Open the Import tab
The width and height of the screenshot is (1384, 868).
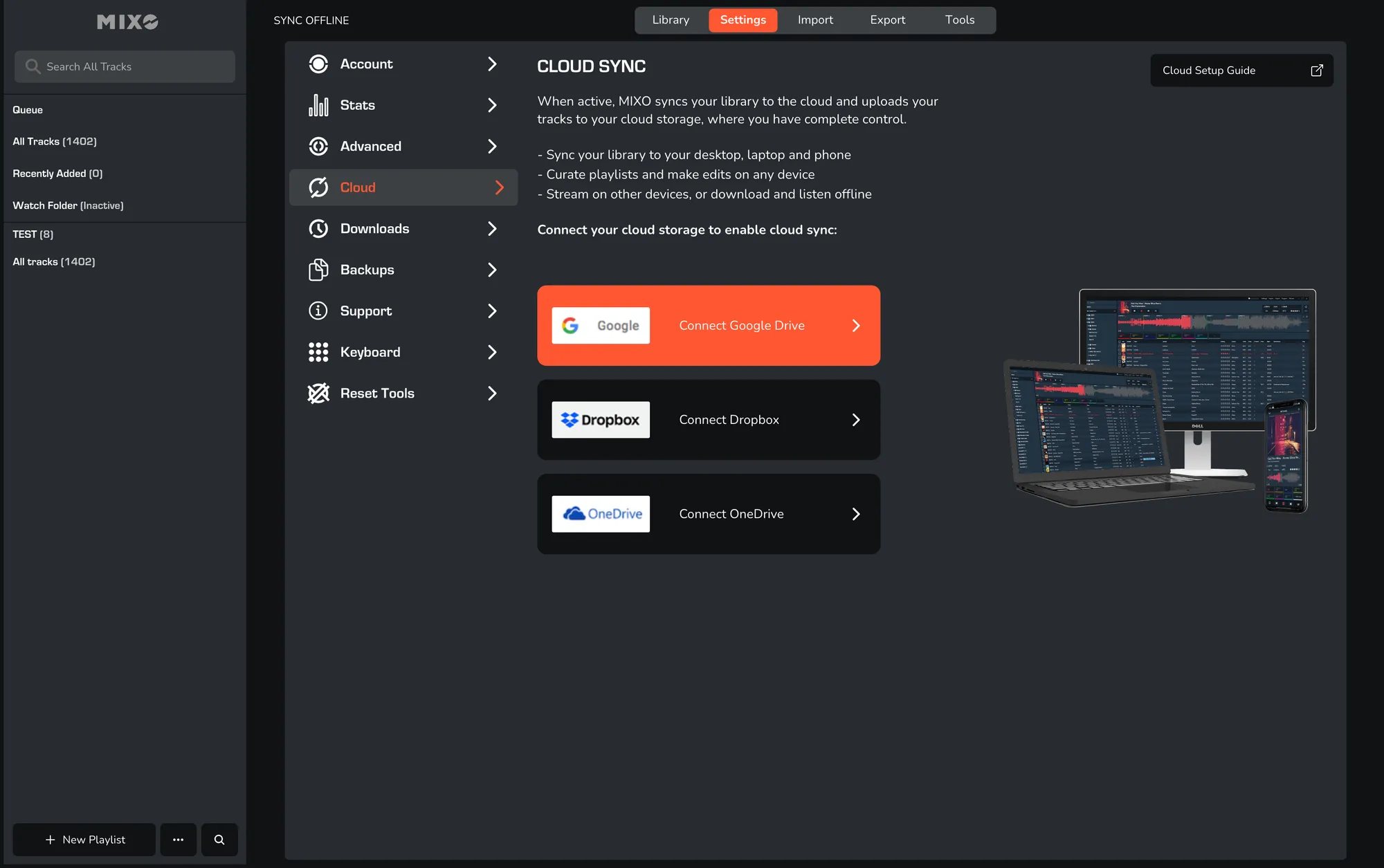[814, 20]
